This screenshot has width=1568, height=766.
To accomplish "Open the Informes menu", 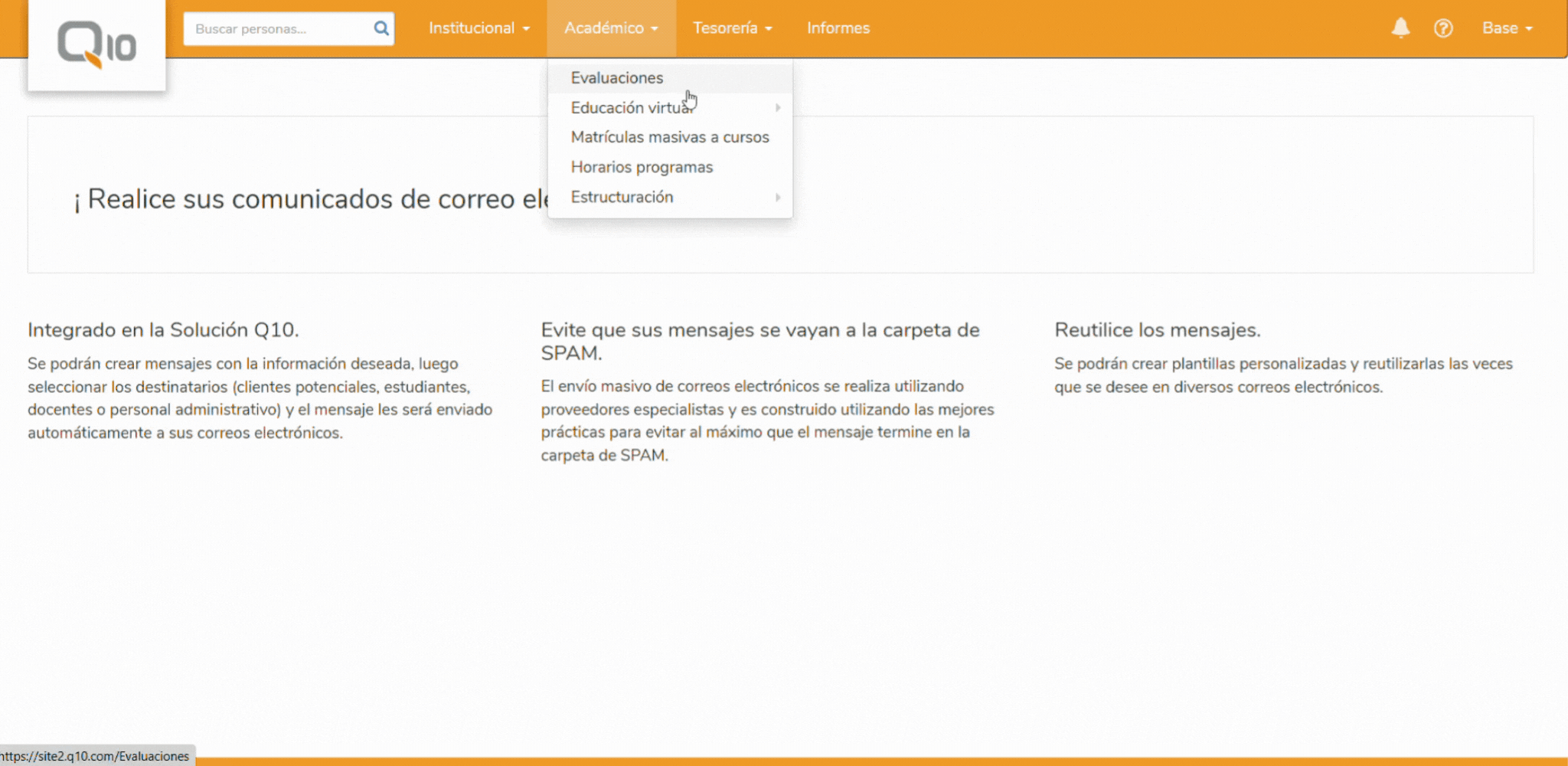I will point(838,28).
